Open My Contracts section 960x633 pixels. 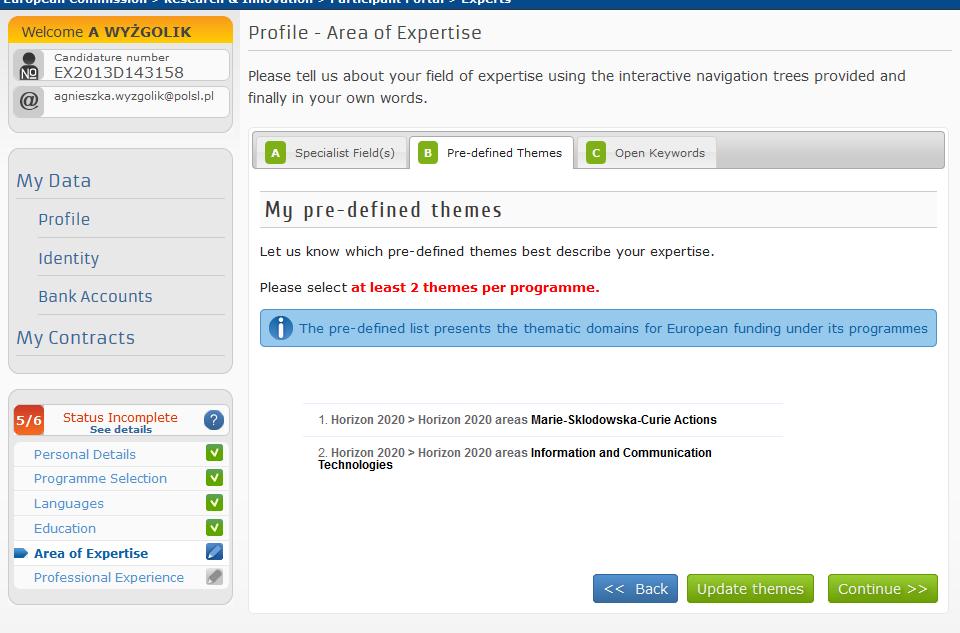(76, 338)
